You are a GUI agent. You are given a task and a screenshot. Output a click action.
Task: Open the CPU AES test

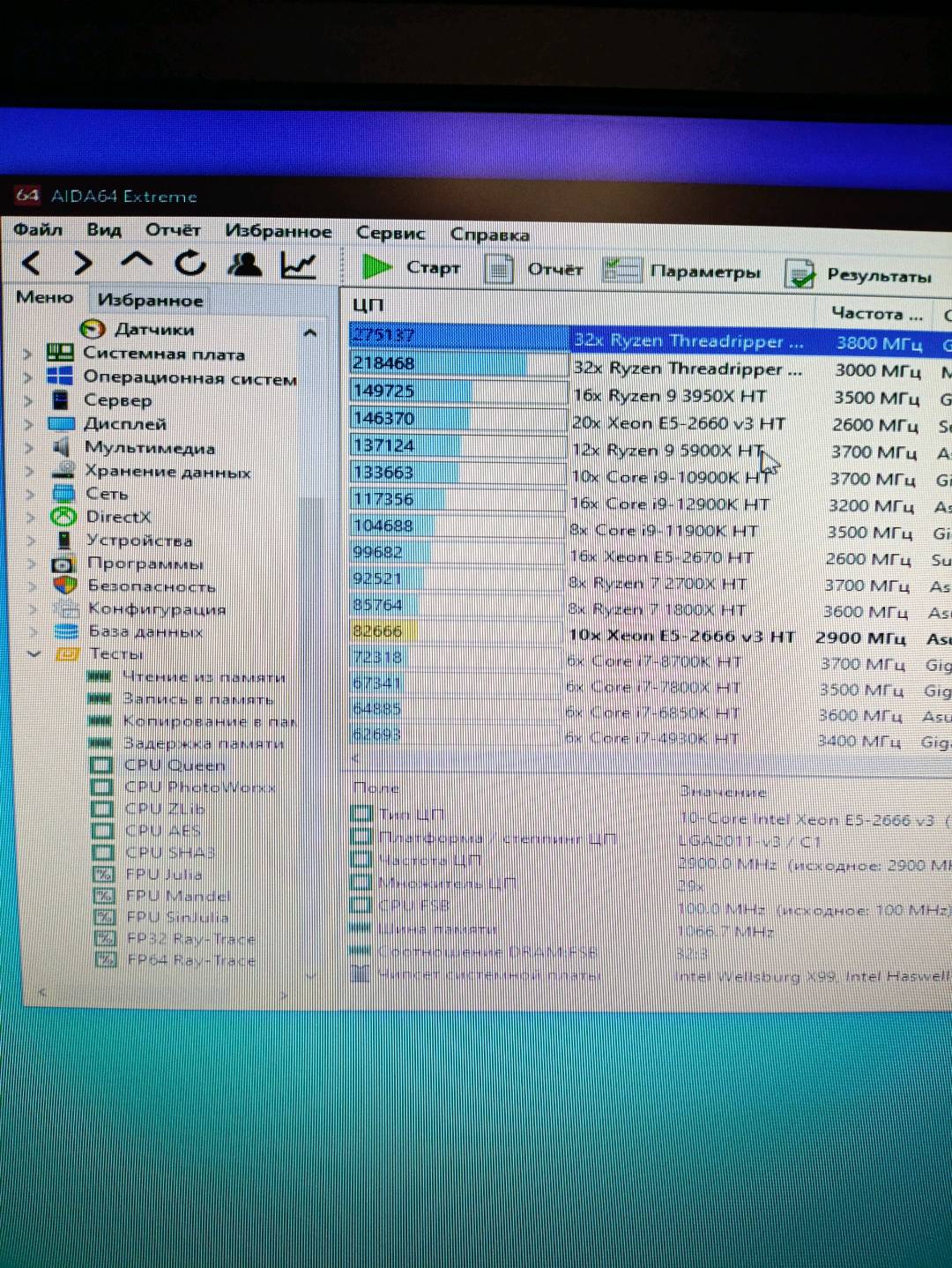coord(146,831)
